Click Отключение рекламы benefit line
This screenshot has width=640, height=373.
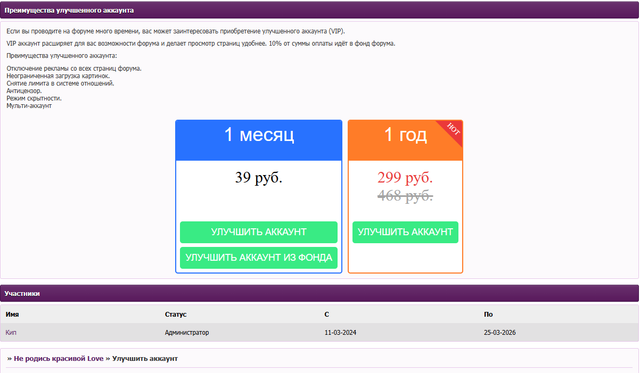[x=74, y=69]
